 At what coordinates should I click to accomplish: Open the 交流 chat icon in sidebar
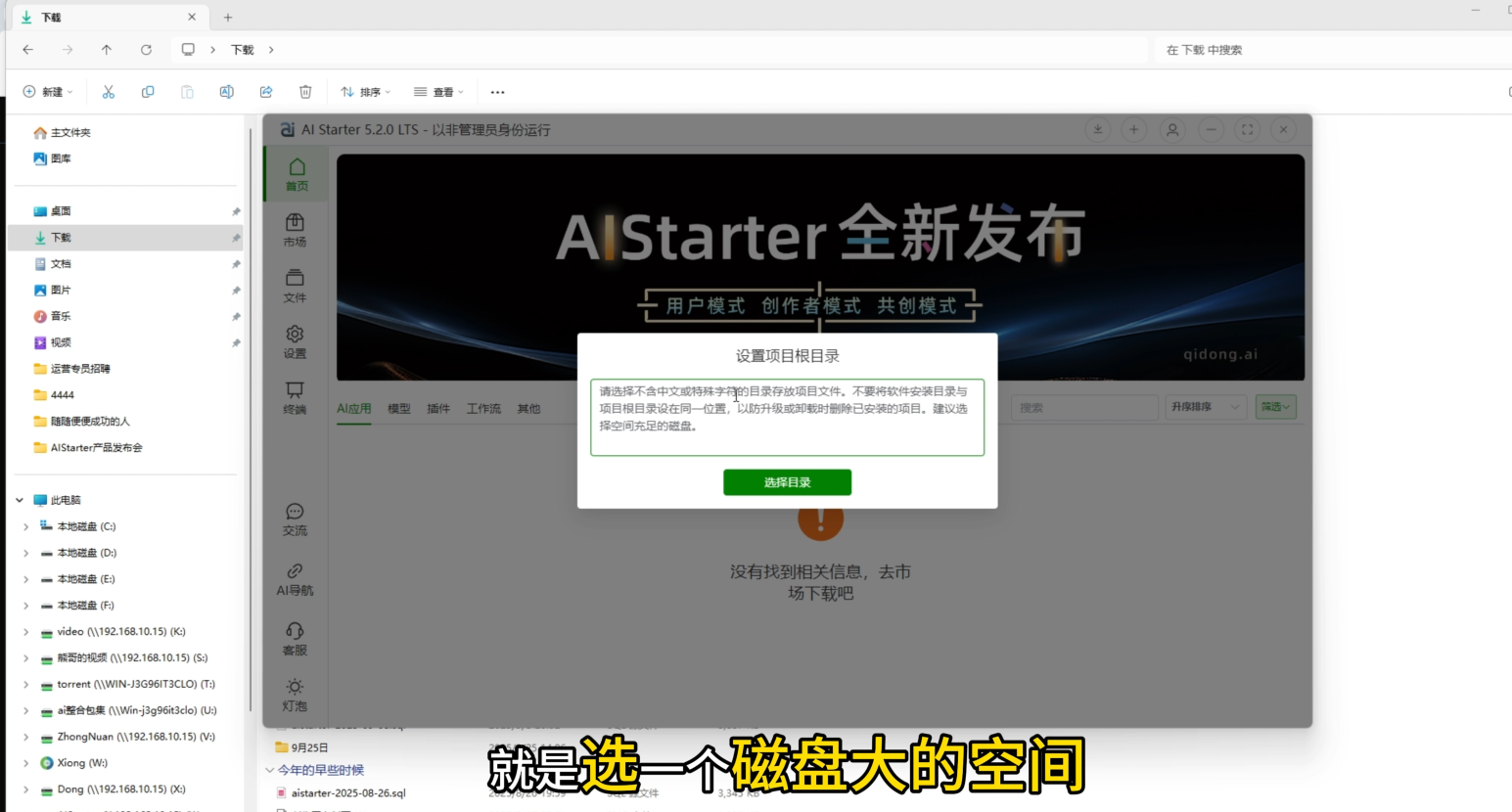point(295,519)
